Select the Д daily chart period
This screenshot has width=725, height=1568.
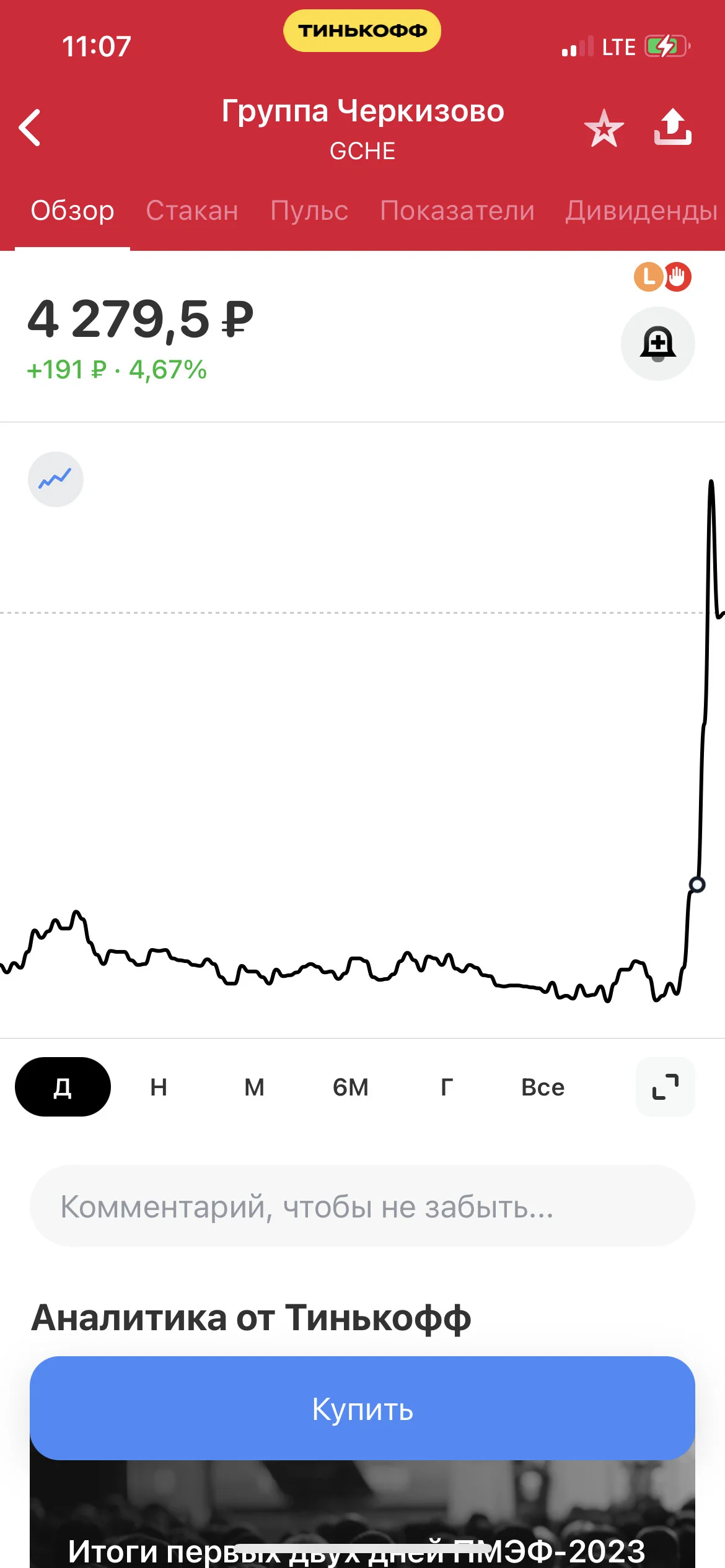click(x=63, y=1087)
